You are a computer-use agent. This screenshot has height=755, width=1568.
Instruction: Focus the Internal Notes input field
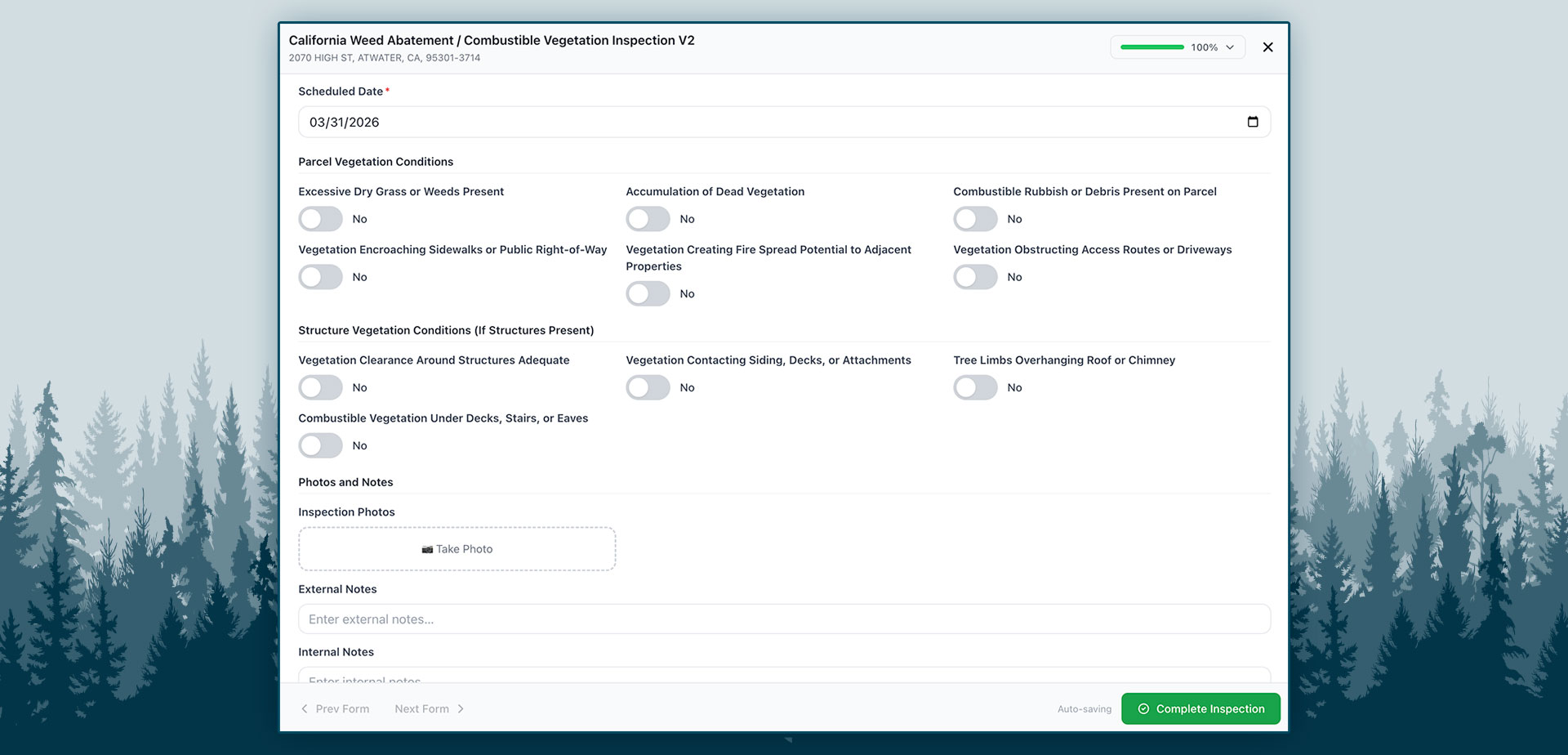click(x=784, y=676)
